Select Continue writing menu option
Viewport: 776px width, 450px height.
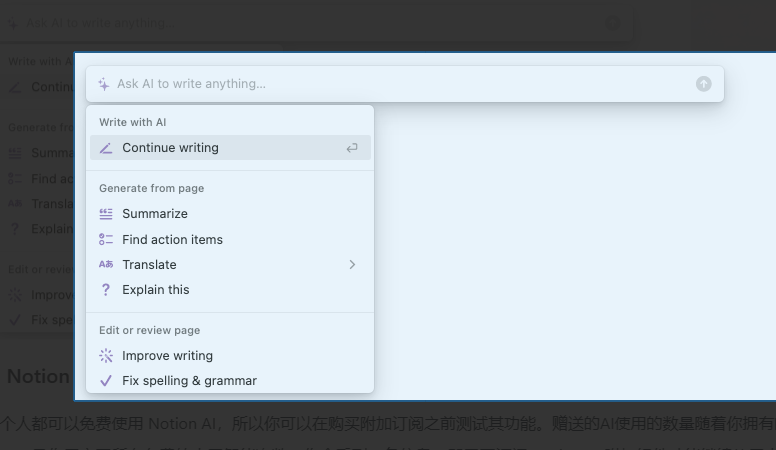click(171, 148)
